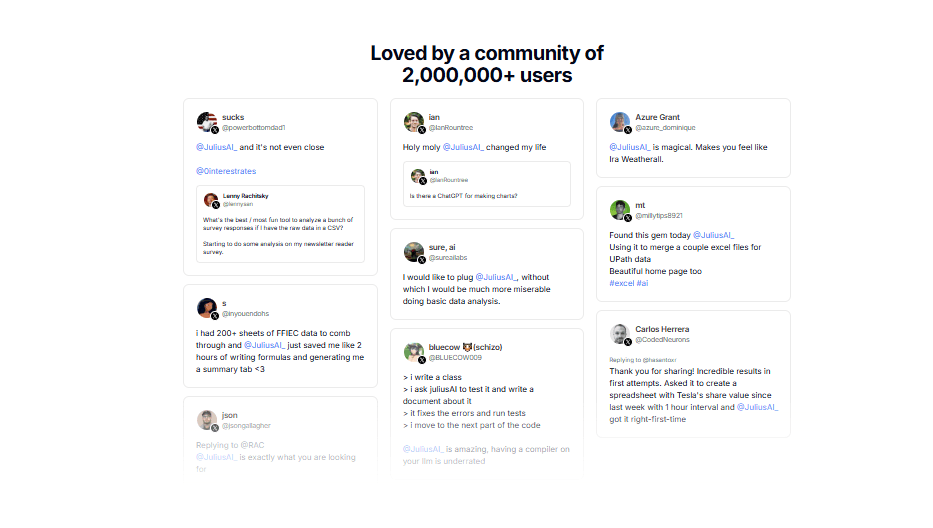This screenshot has height=528, width=933.
Task: Click Azure Grant's profile picture
Action: coord(619,122)
